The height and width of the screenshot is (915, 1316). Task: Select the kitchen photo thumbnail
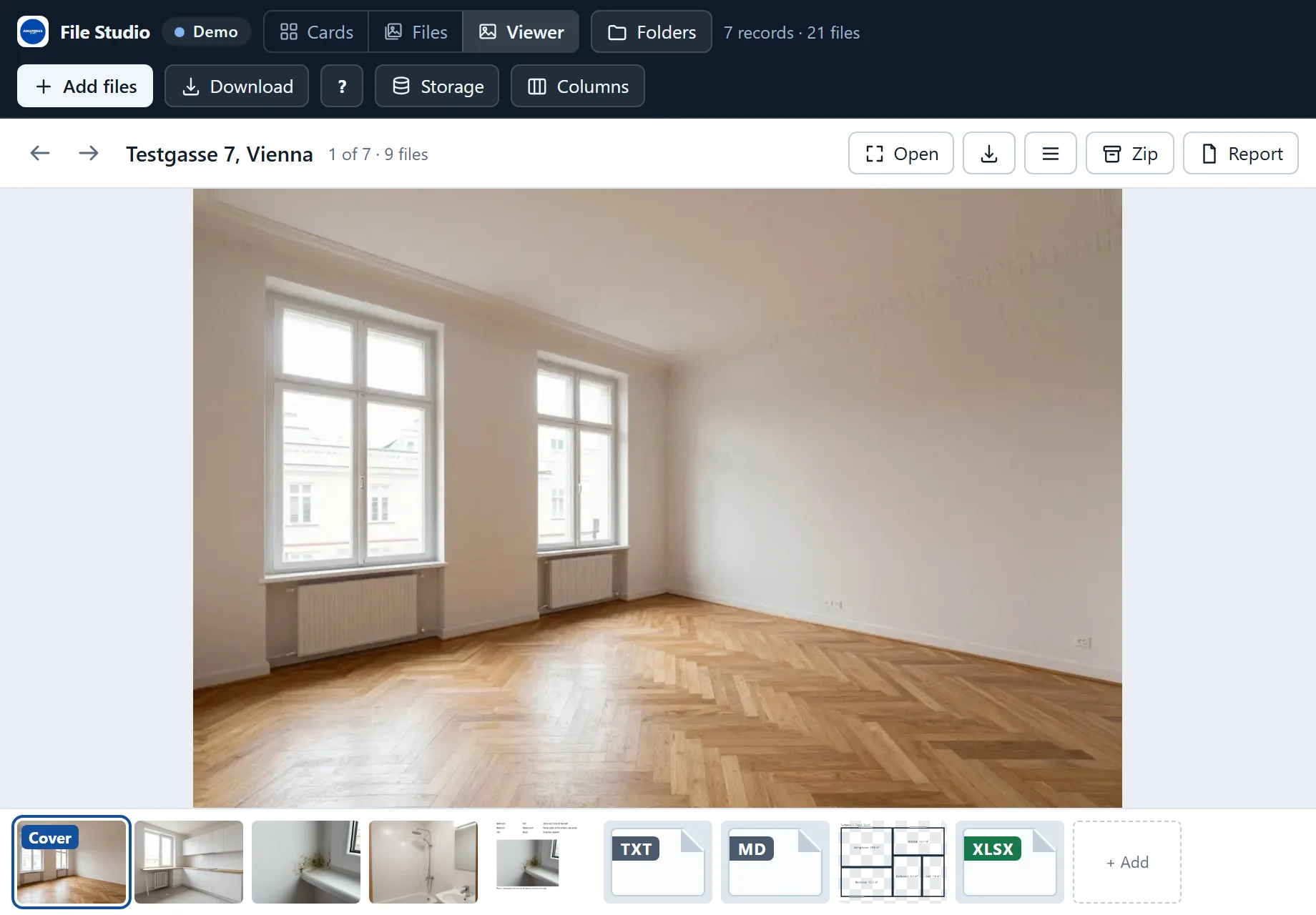pos(189,862)
